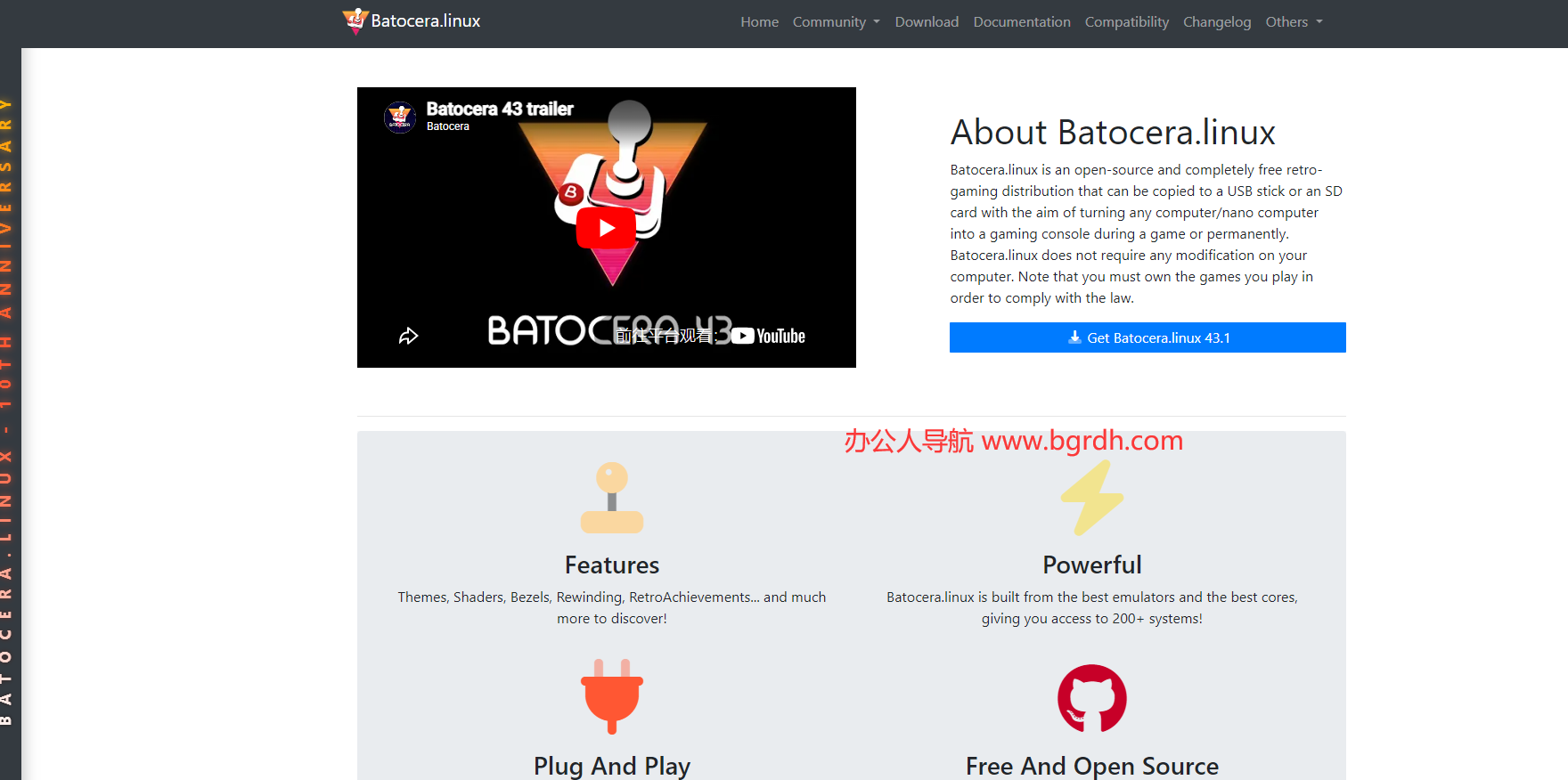
Task: Click the About Batocera.linux heading
Action: click(x=1113, y=132)
